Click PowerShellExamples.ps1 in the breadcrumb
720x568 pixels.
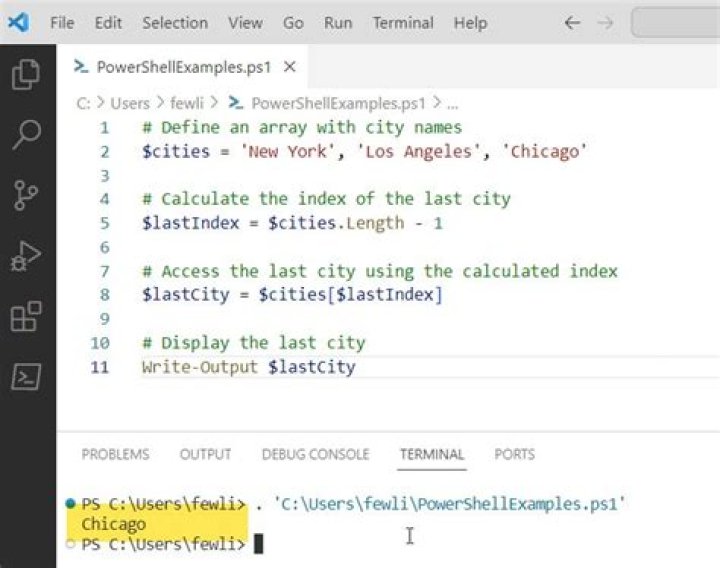(338, 103)
